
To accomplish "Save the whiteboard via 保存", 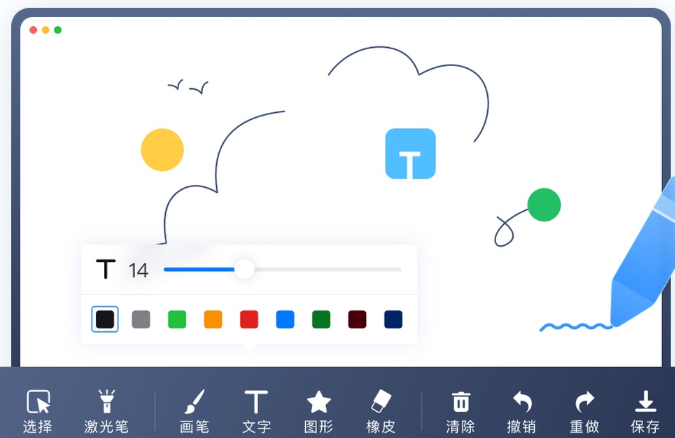I will (645, 411).
